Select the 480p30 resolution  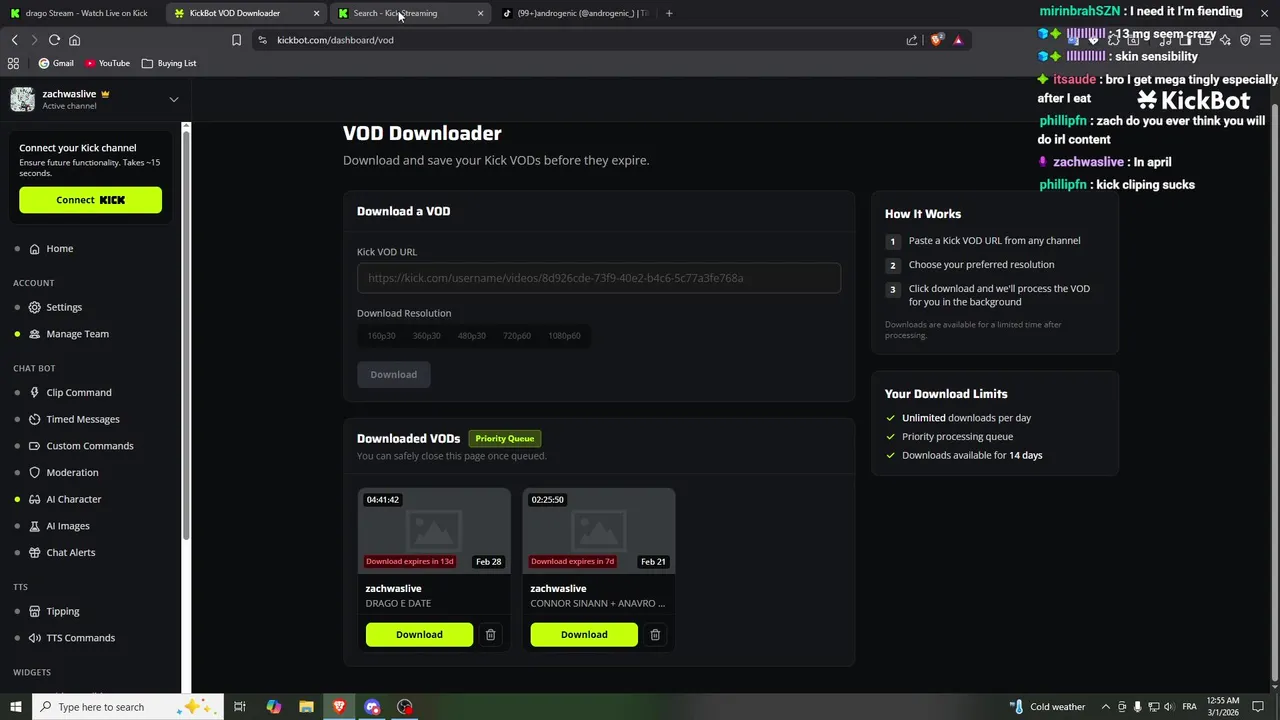point(472,336)
